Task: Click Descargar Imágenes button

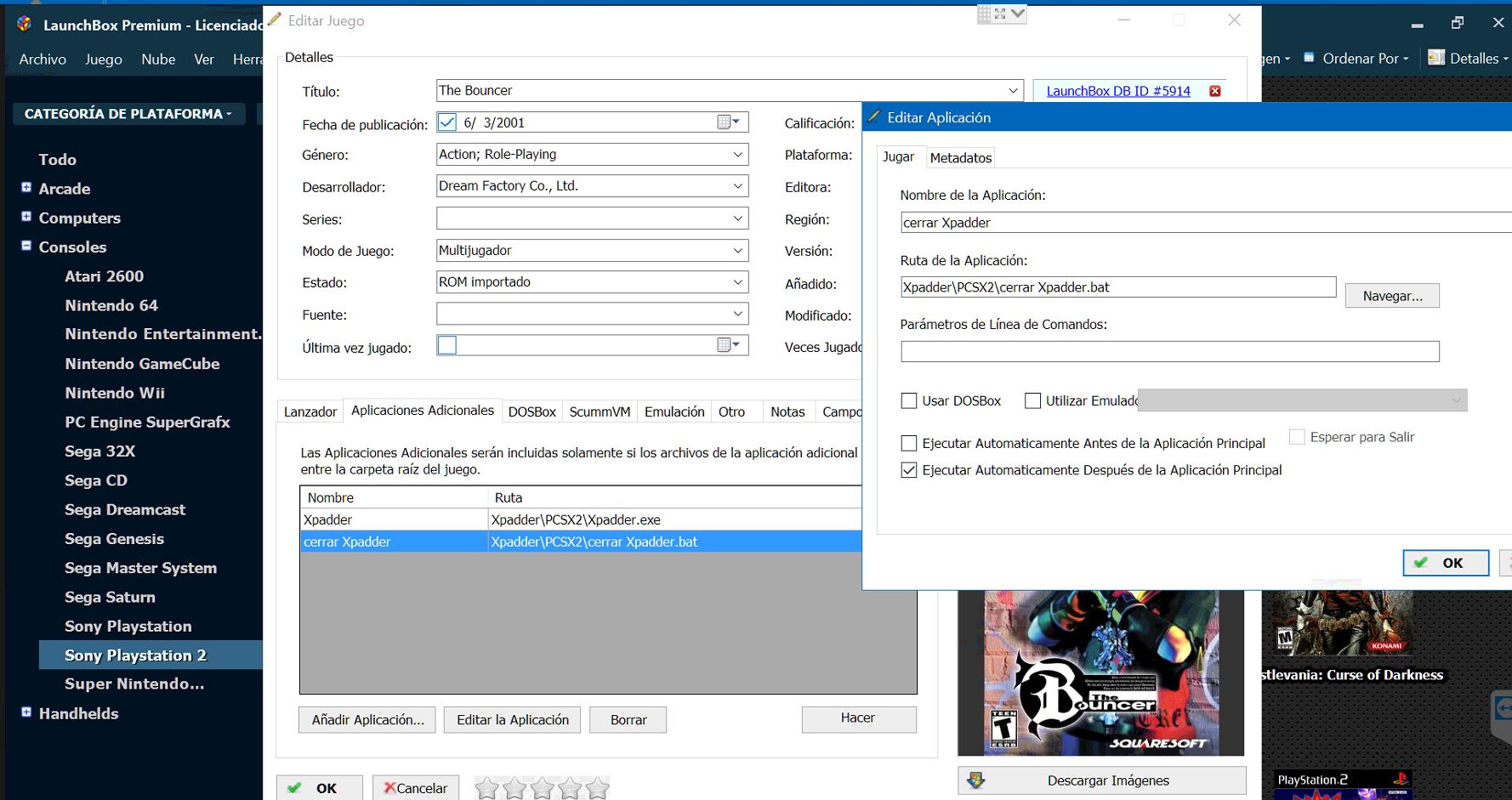Action: click(1102, 780)
